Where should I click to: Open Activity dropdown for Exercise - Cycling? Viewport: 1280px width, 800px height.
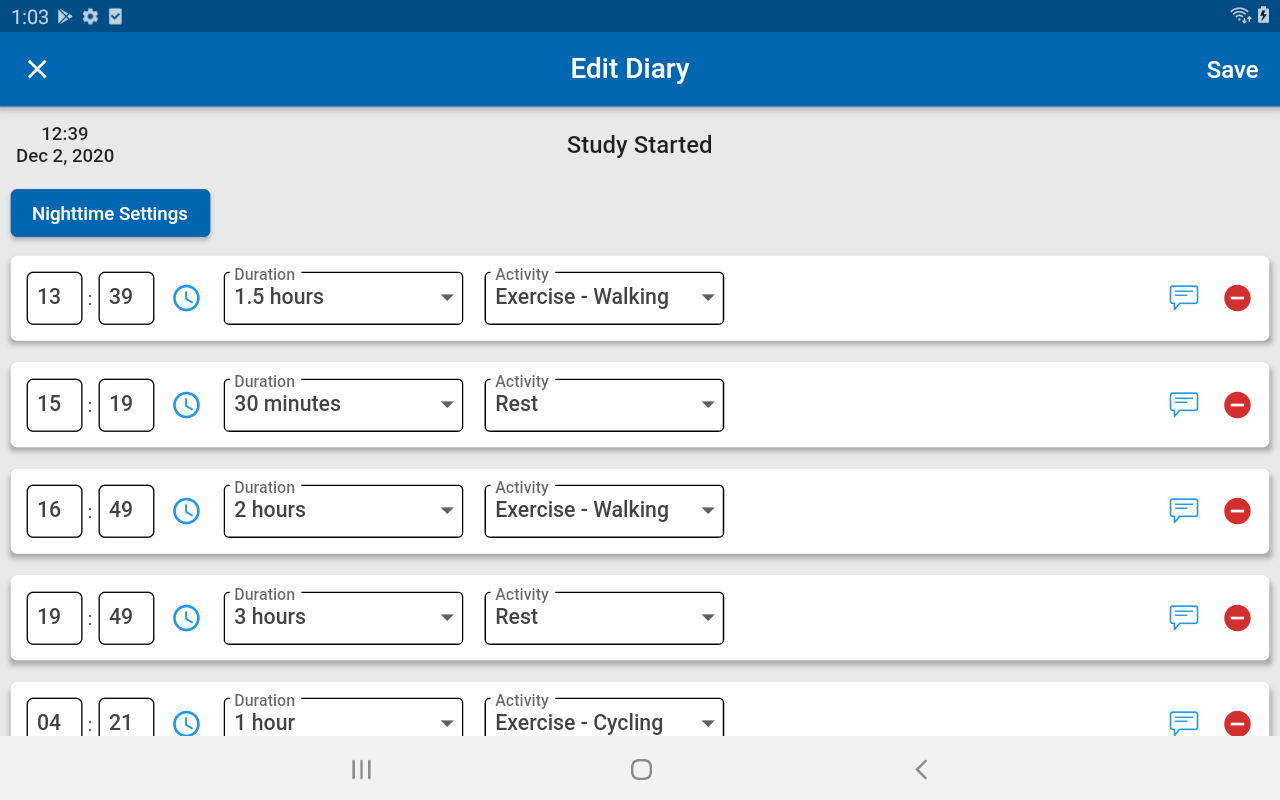pos(604,720)
